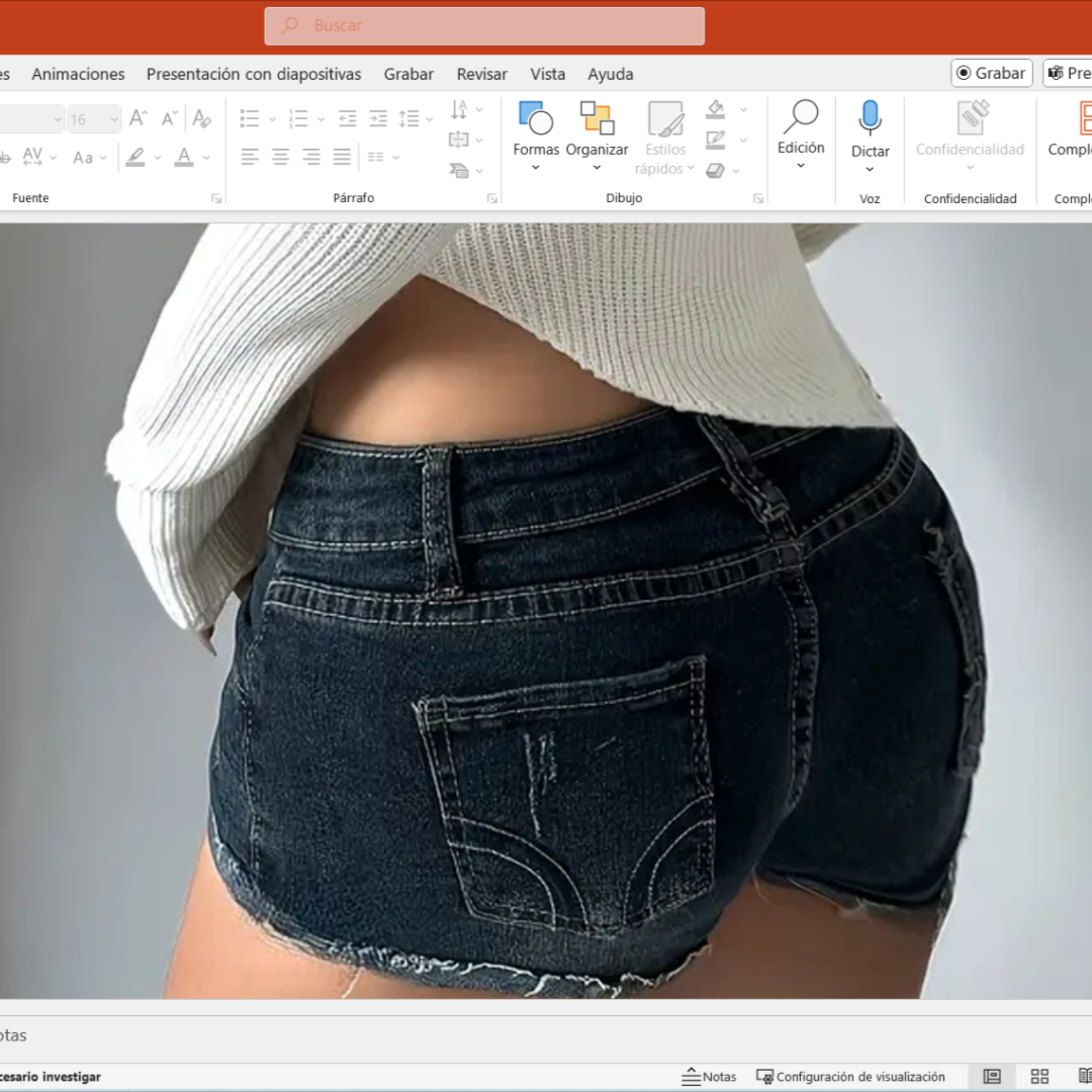Click the Grabar button at top right

(x=992, y=74)
